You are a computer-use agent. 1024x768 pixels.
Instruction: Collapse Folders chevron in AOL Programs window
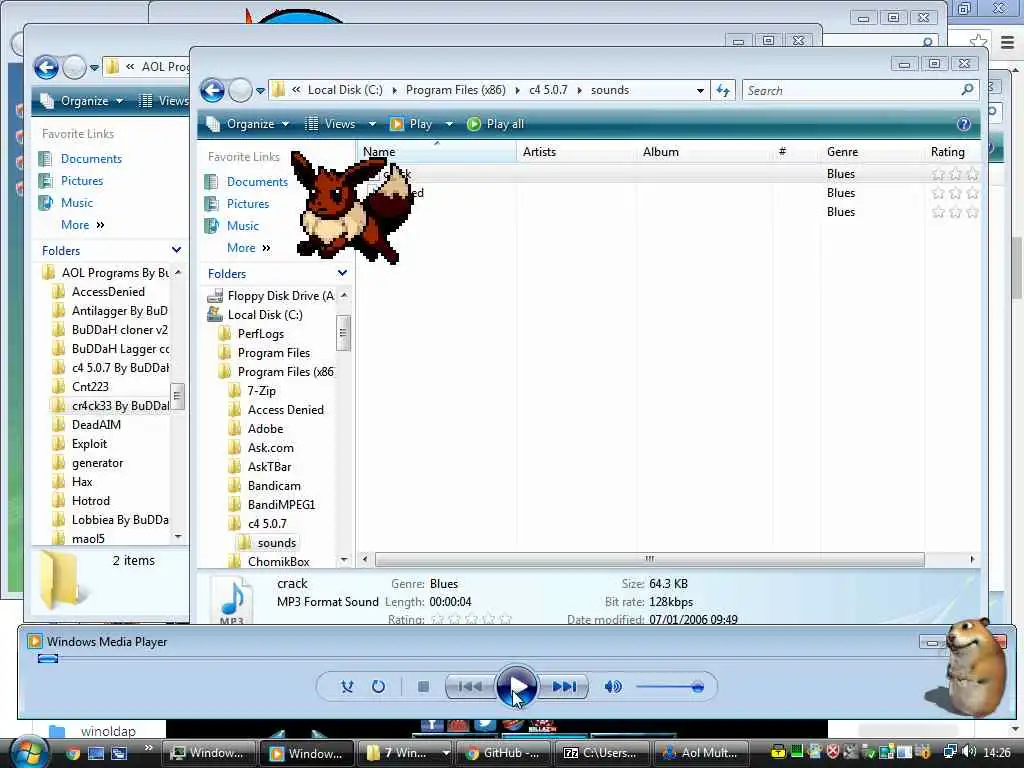click(x=176, y=250)
